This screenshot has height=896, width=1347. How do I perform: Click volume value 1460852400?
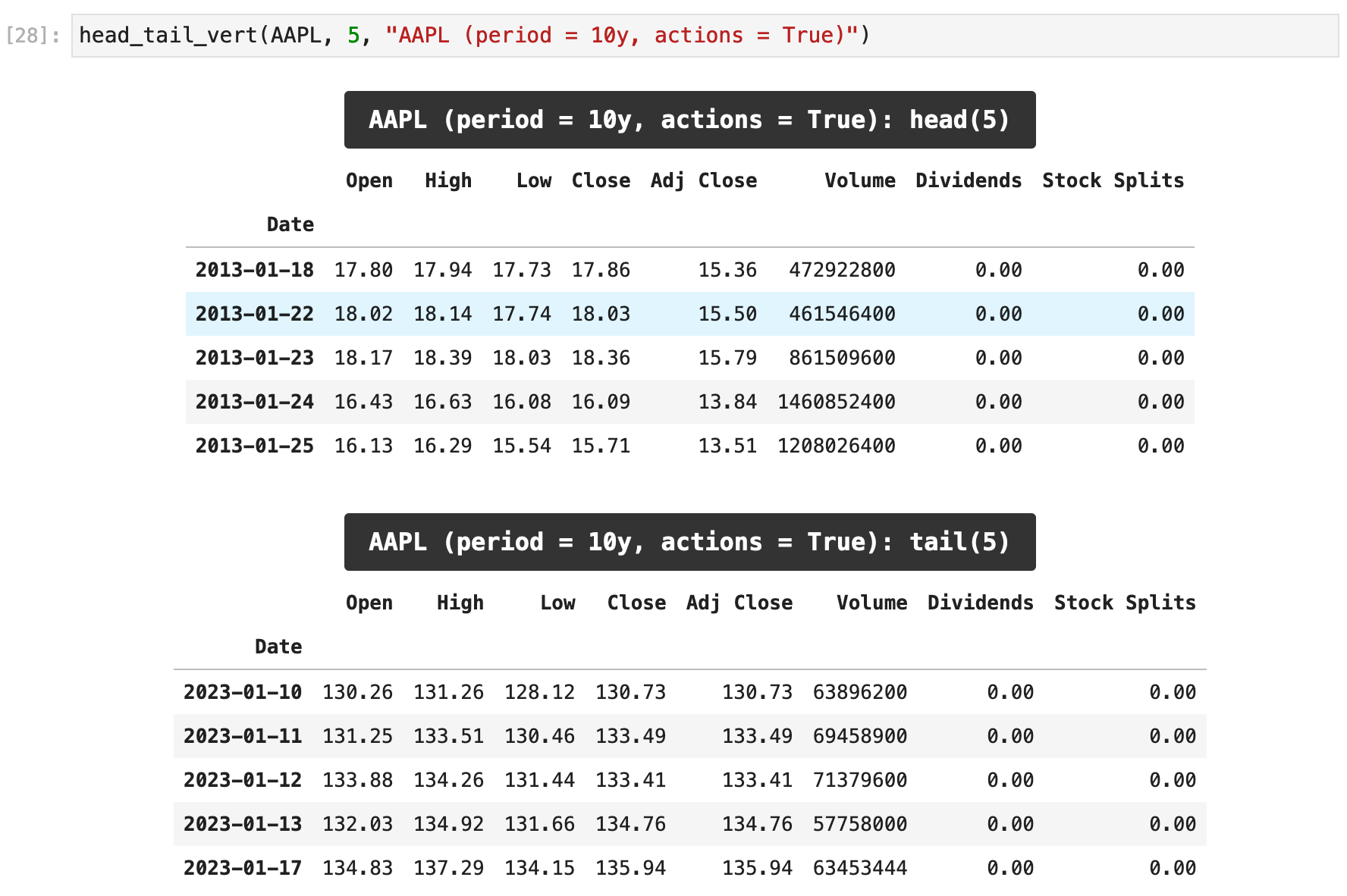[x=837, y=402]
